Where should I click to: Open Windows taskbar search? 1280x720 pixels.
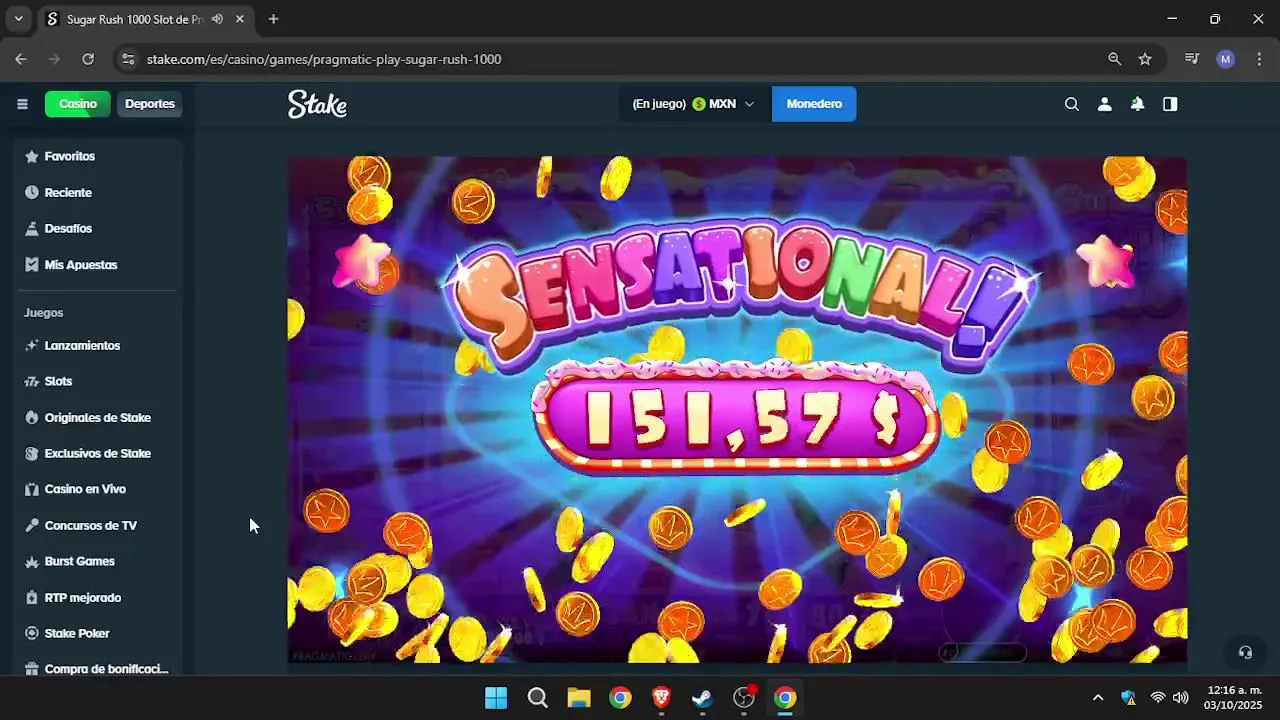point(538,697)
